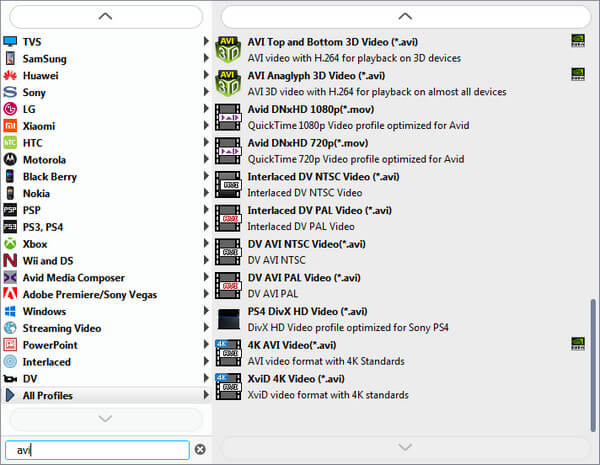Click the Avid Media Composer icon
The image size is (600, 465).
10,277
